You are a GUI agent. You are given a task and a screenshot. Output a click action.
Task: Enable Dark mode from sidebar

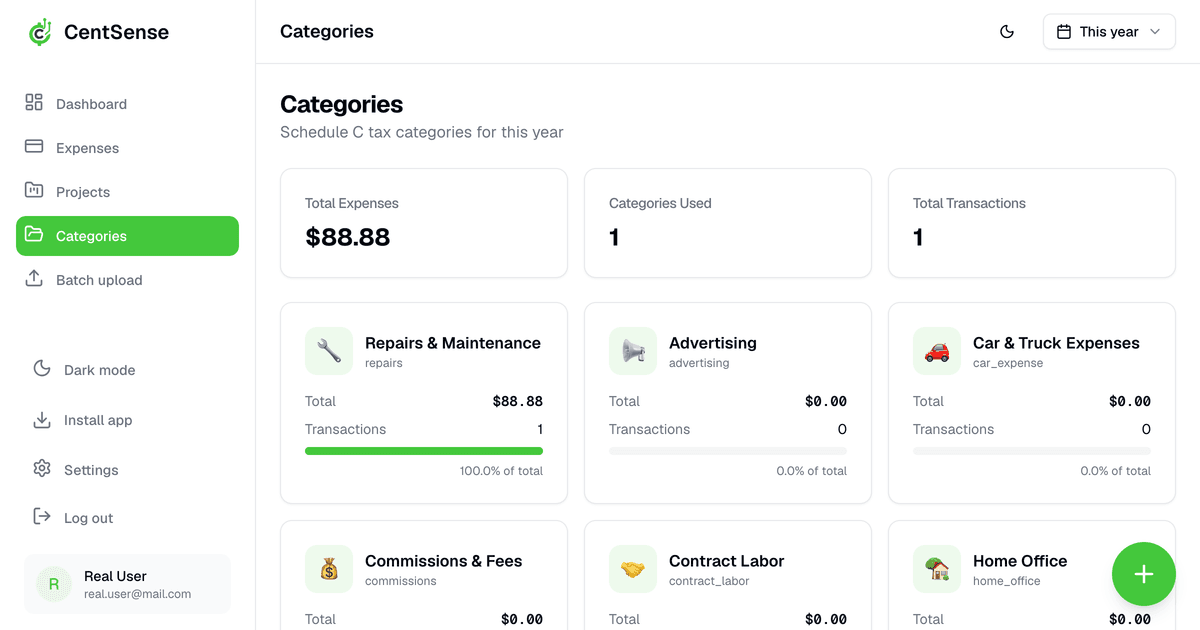click(98, 370)
